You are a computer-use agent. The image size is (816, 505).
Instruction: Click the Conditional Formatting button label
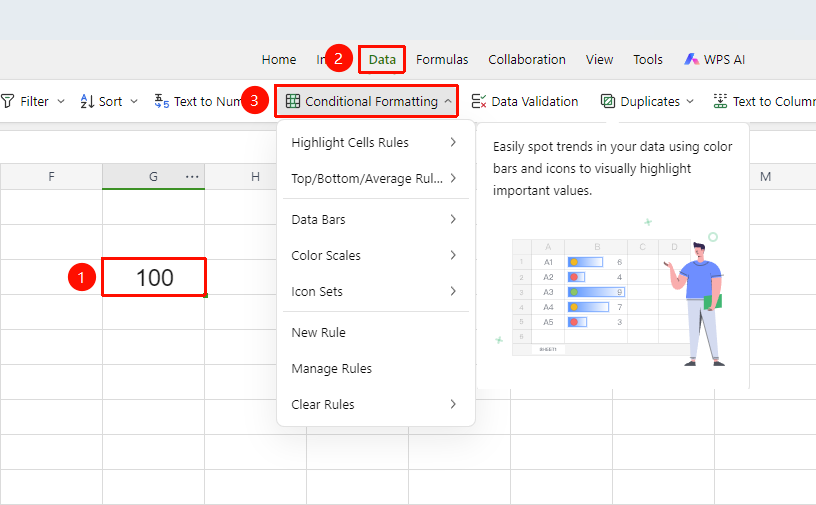pos(372,102)
